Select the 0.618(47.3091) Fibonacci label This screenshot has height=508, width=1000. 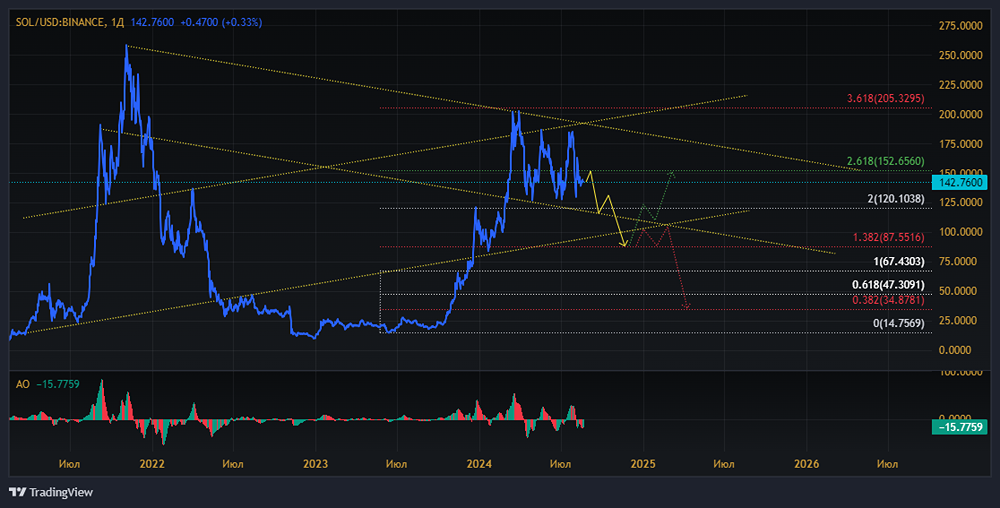click(x=888, y=284)
